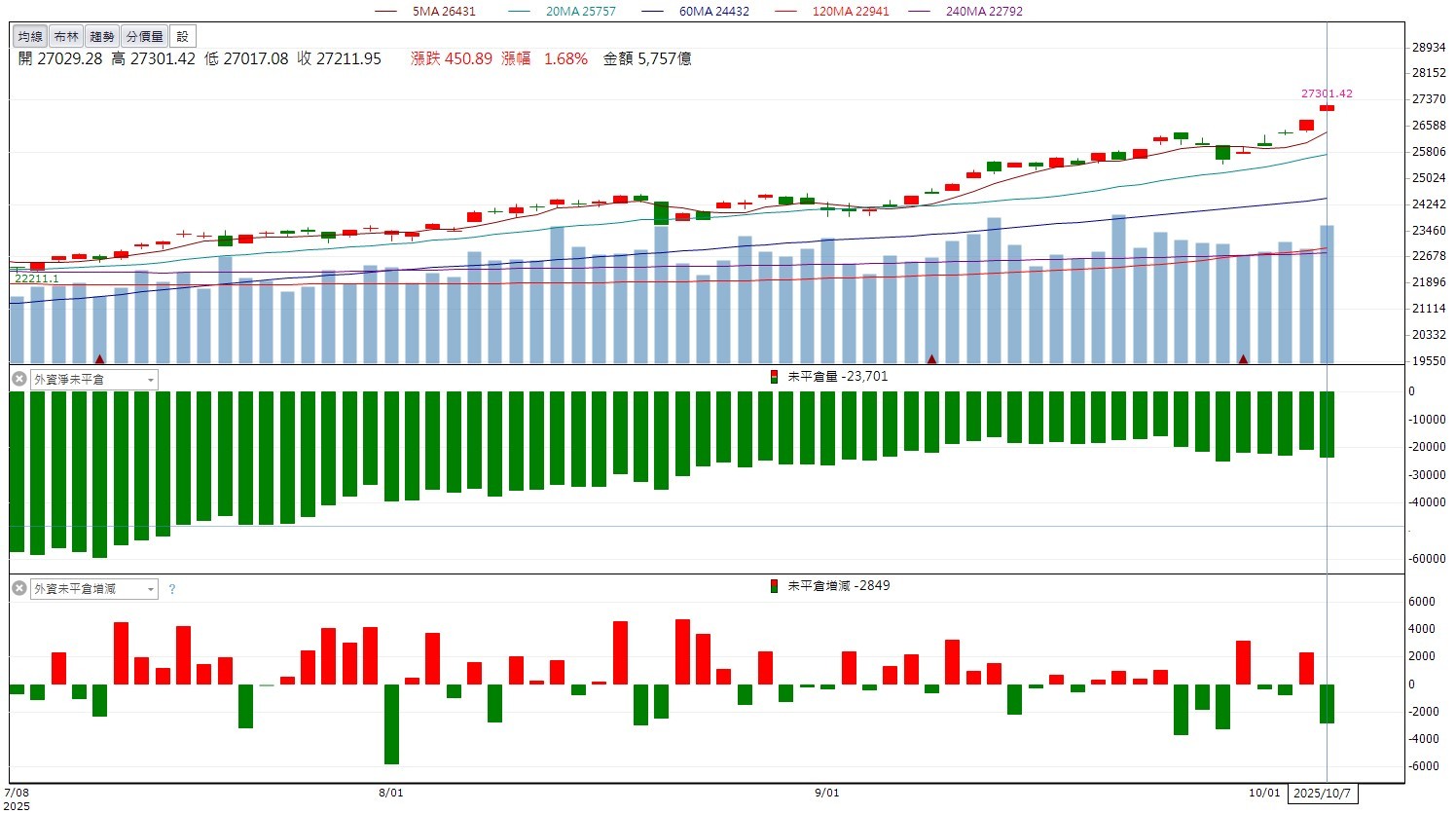Click the 8/01 date label on the time axis
This screenshot has width=1456, height=814.
(390, 793)
